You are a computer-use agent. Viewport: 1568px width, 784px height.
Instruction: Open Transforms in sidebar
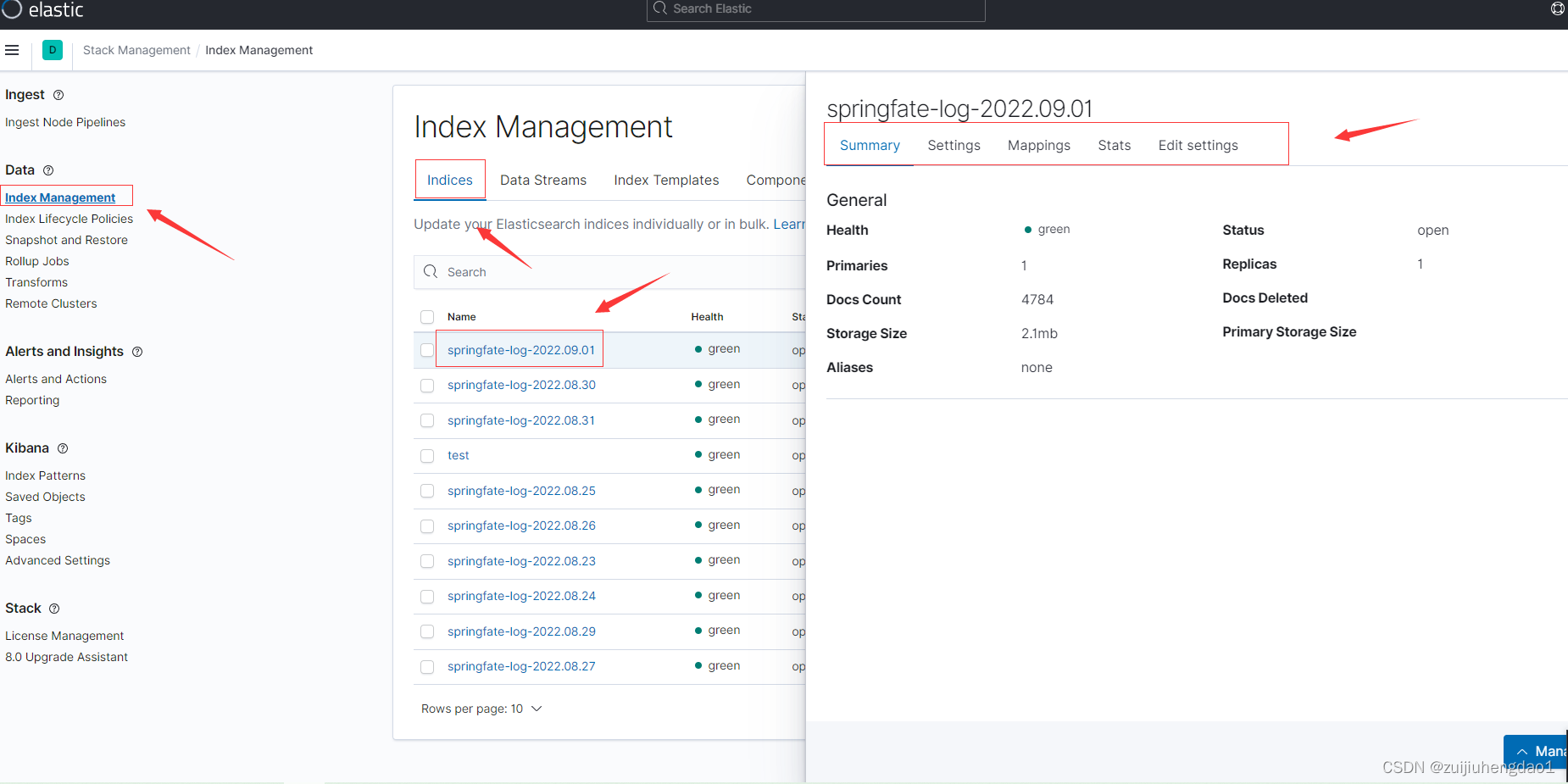36,282
